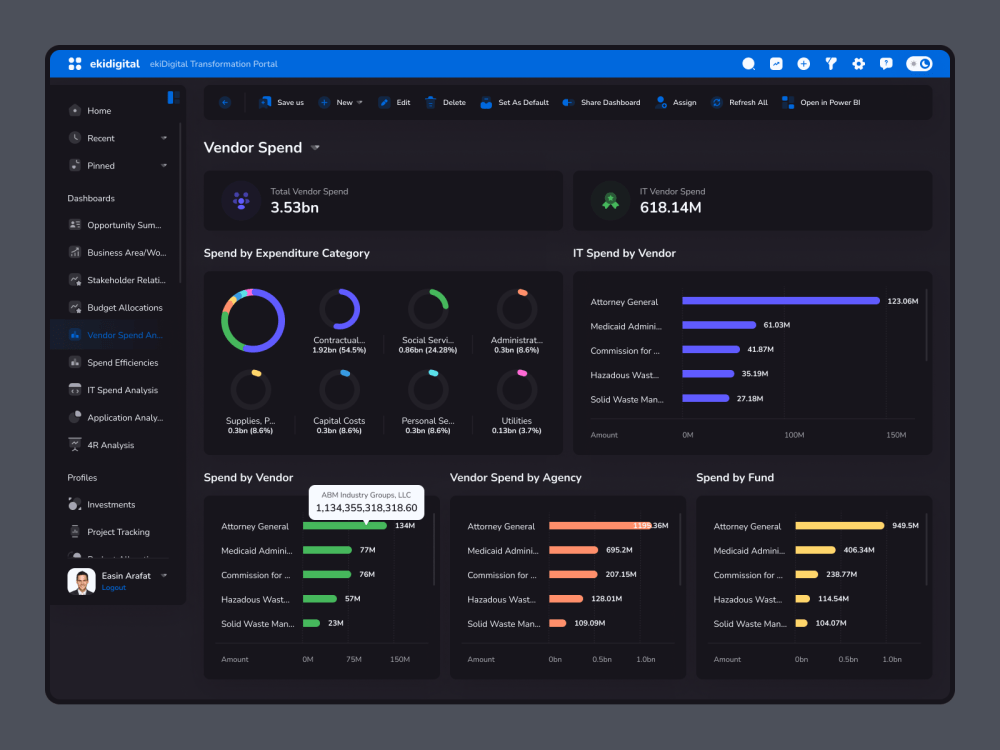The height and width of the screenshot is (750, 1000).
Task: Click Open in Power BI
Action: [x=821, y=102]
